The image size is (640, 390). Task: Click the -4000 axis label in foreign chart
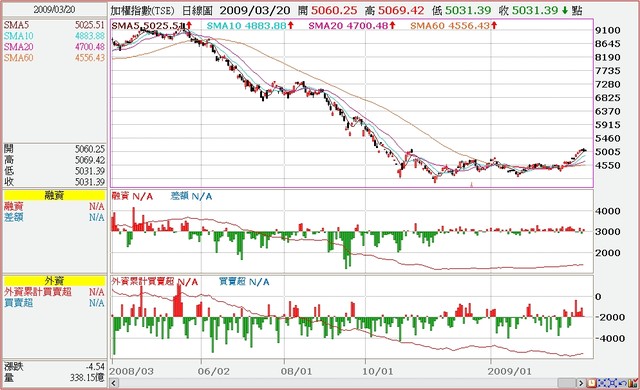coord(610,339)
